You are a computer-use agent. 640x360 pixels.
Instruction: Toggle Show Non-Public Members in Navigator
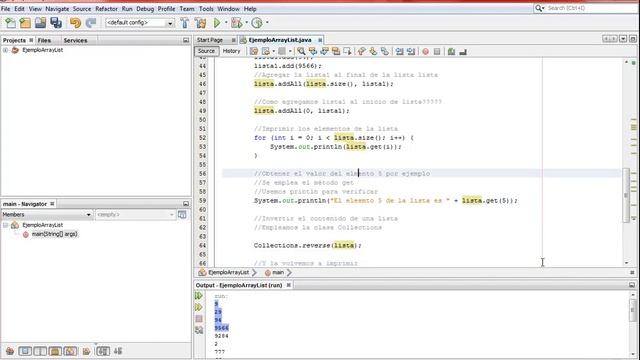click(55, 351)
